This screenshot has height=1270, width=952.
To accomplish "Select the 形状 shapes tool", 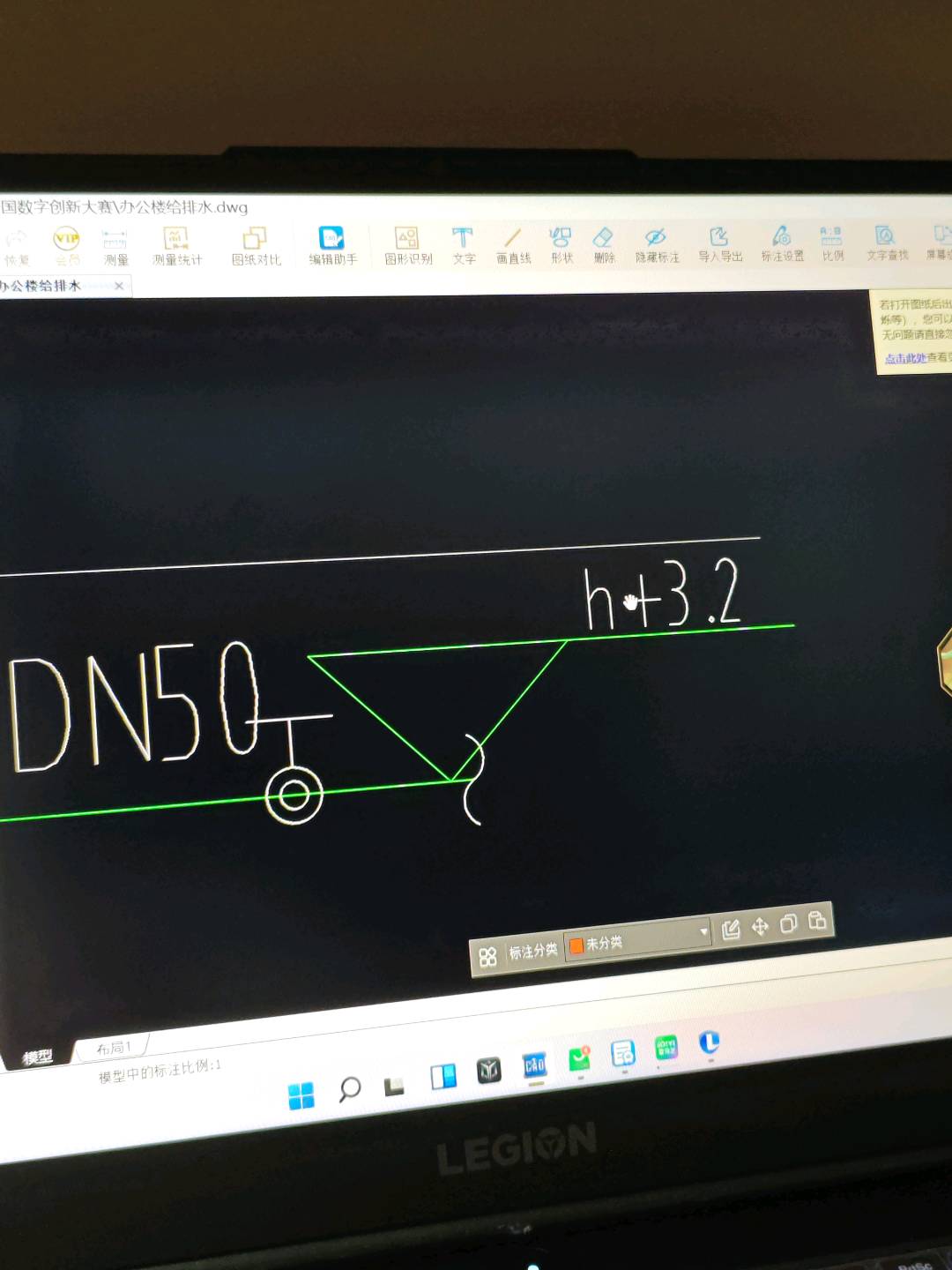I will (x=562, y=244).
